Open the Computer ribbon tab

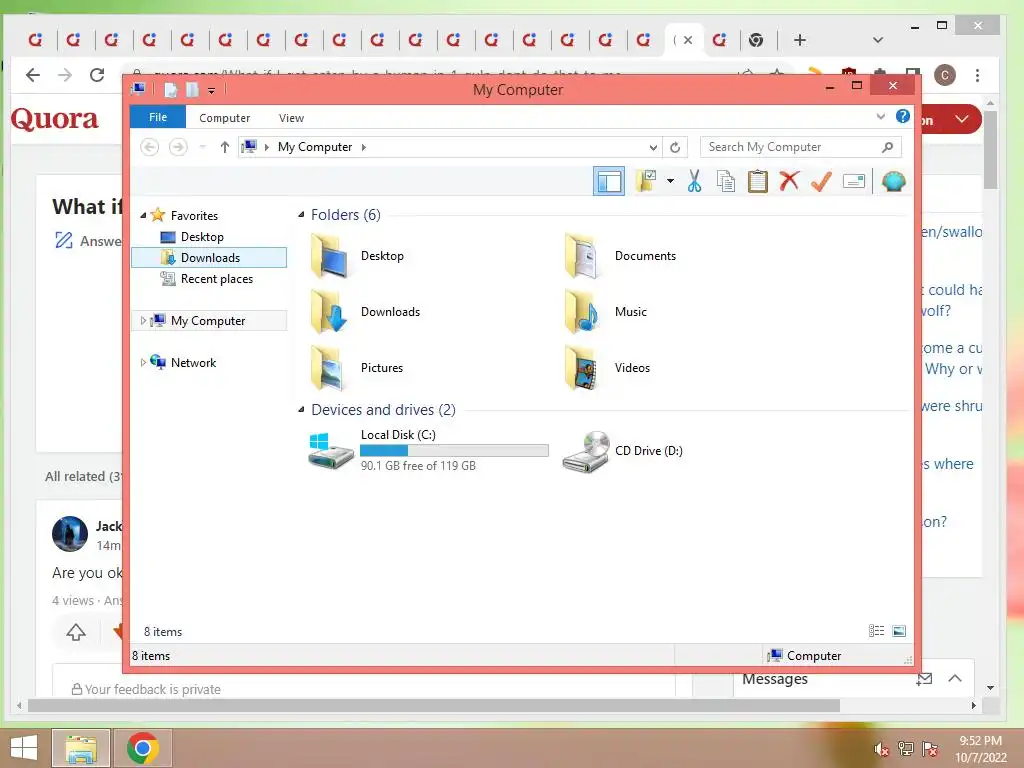click(225, 118)
